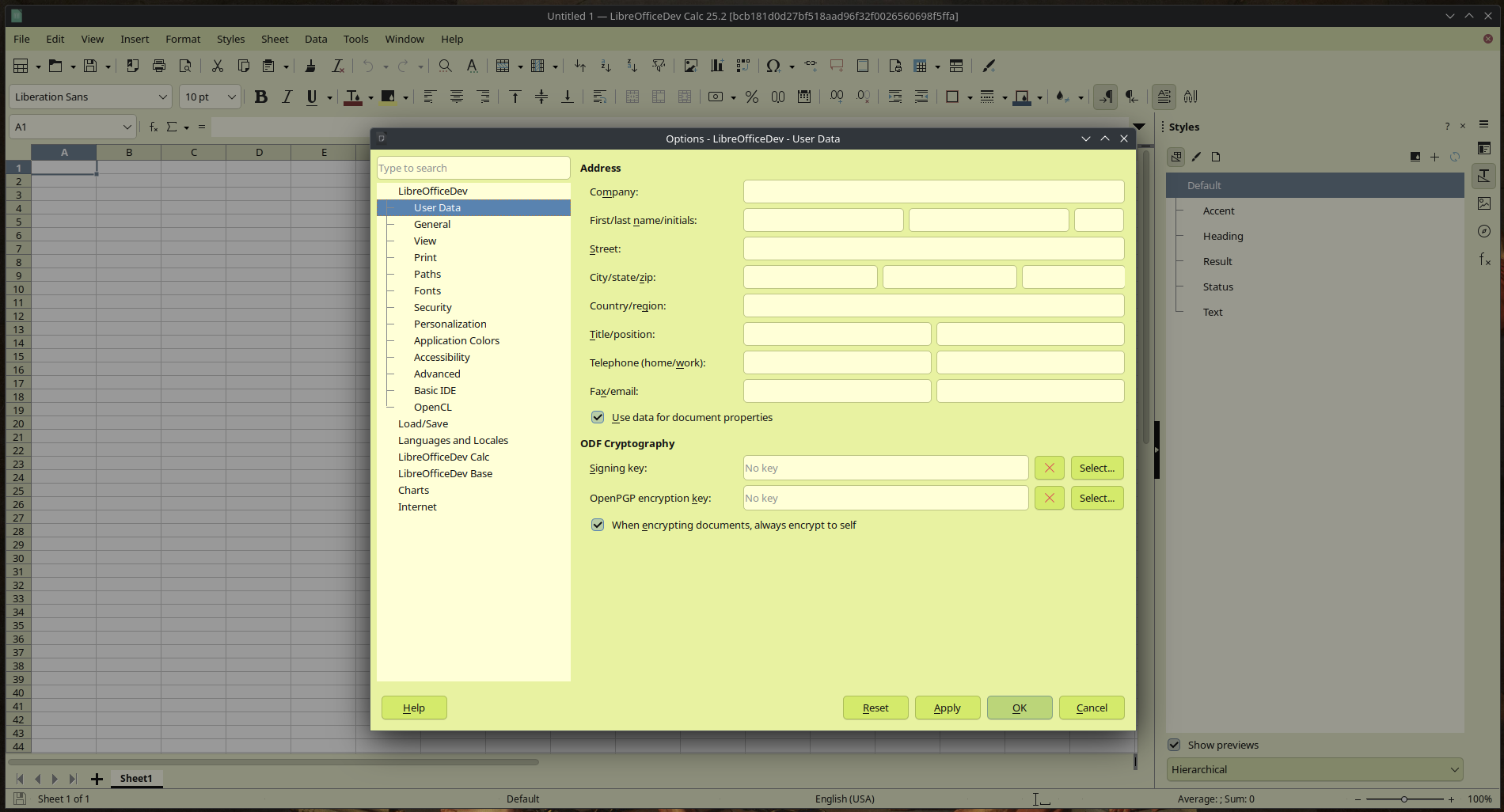Image resolution: width=1504 pixels, height=812 pixels.
Task: Open the Font Size dropdown
Action: [x=231, y=97]
